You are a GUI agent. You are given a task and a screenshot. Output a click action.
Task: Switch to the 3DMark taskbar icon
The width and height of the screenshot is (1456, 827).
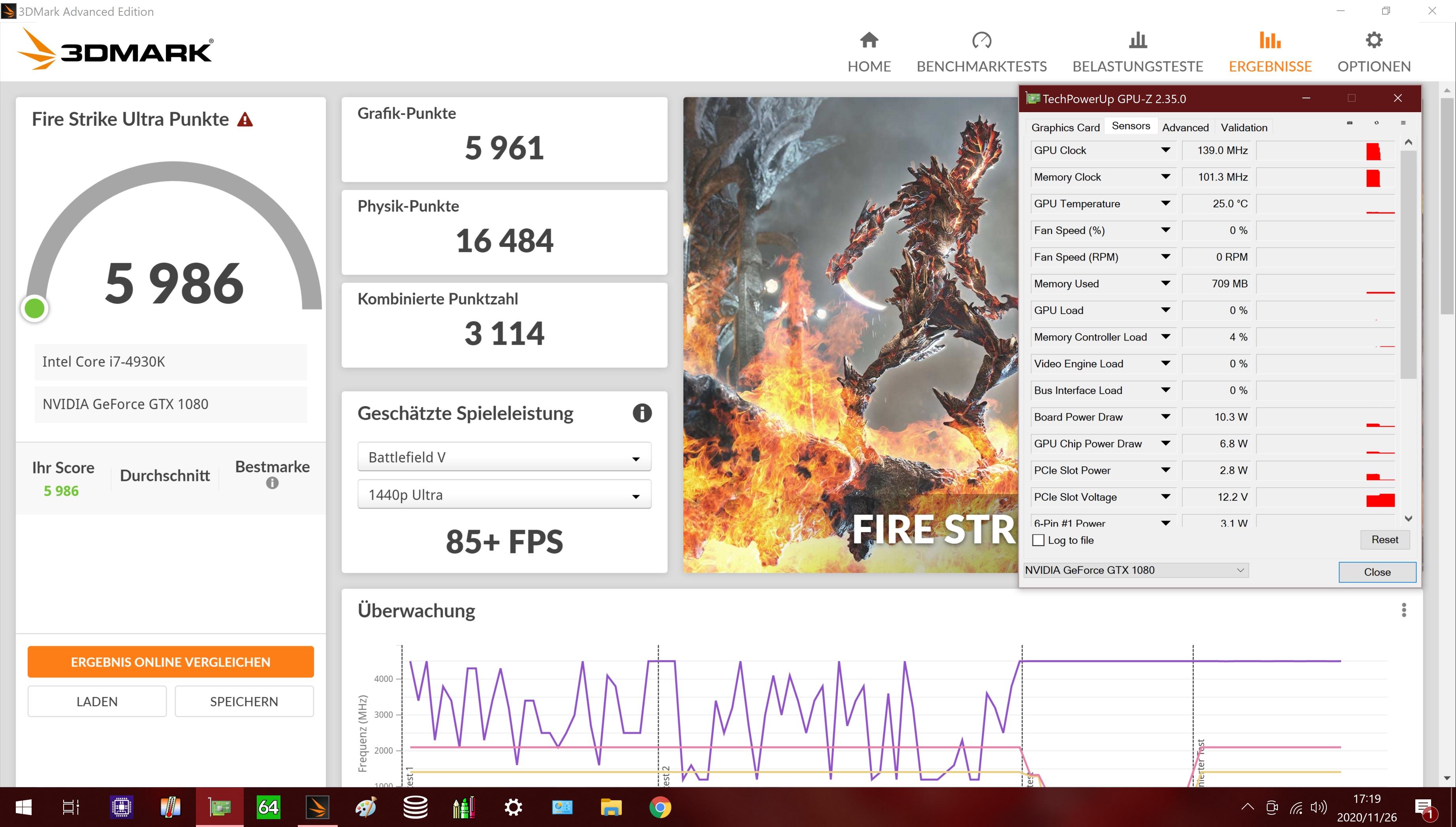point(317,807)
